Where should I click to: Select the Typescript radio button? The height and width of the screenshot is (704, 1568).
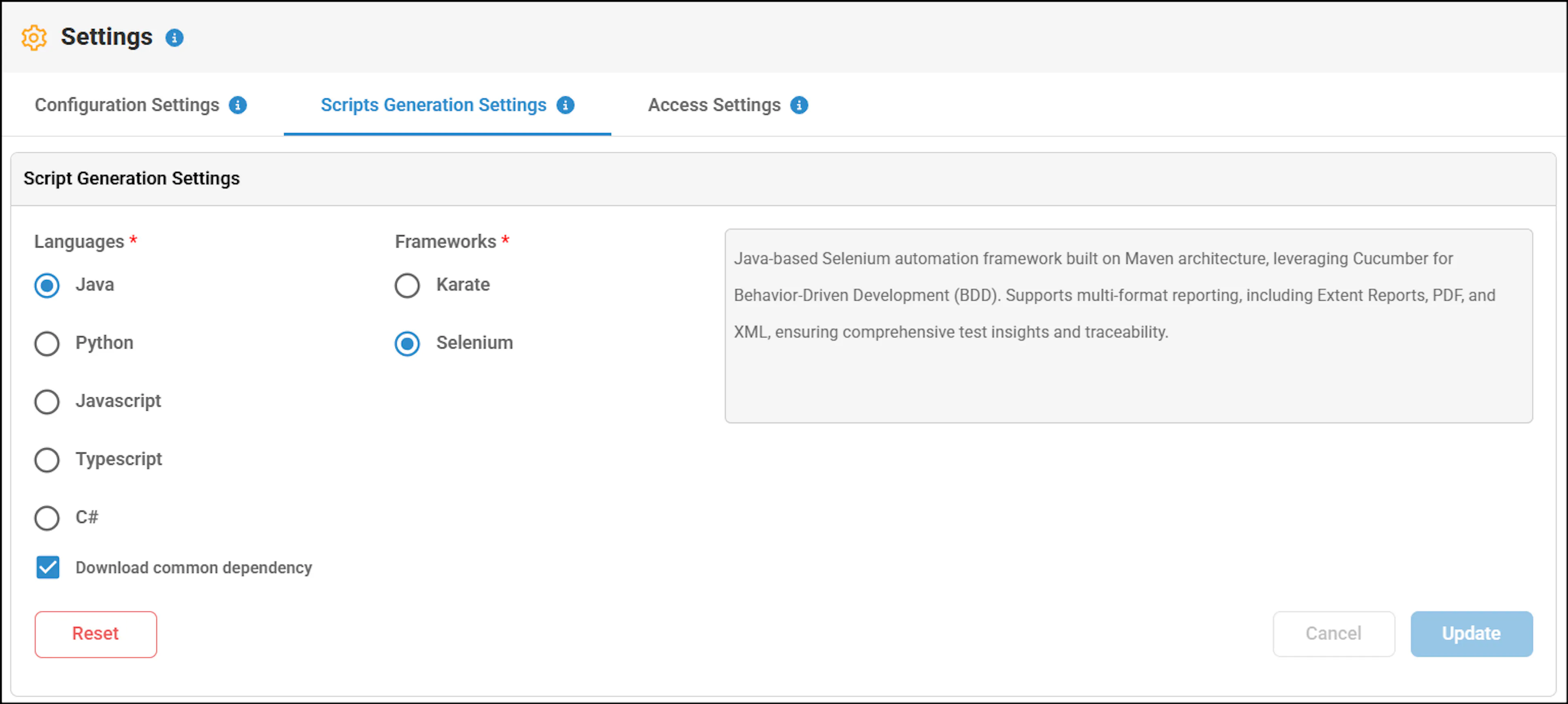coord(47,460)
